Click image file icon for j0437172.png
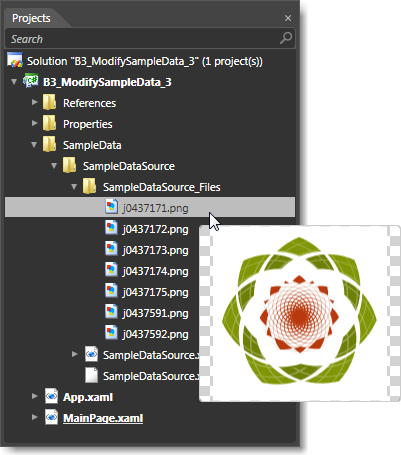This screenshot has height=455, width=401. pos(111,228)
